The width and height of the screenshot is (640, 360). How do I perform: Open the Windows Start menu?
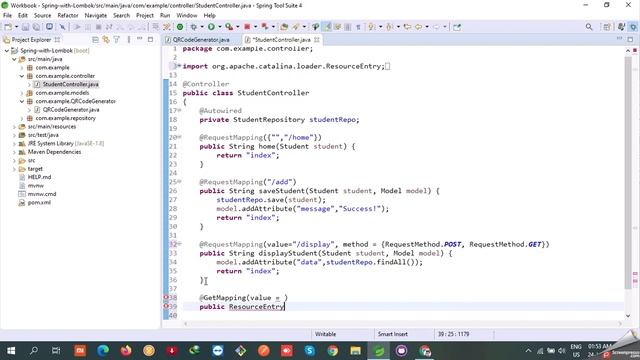coord(11,351)
